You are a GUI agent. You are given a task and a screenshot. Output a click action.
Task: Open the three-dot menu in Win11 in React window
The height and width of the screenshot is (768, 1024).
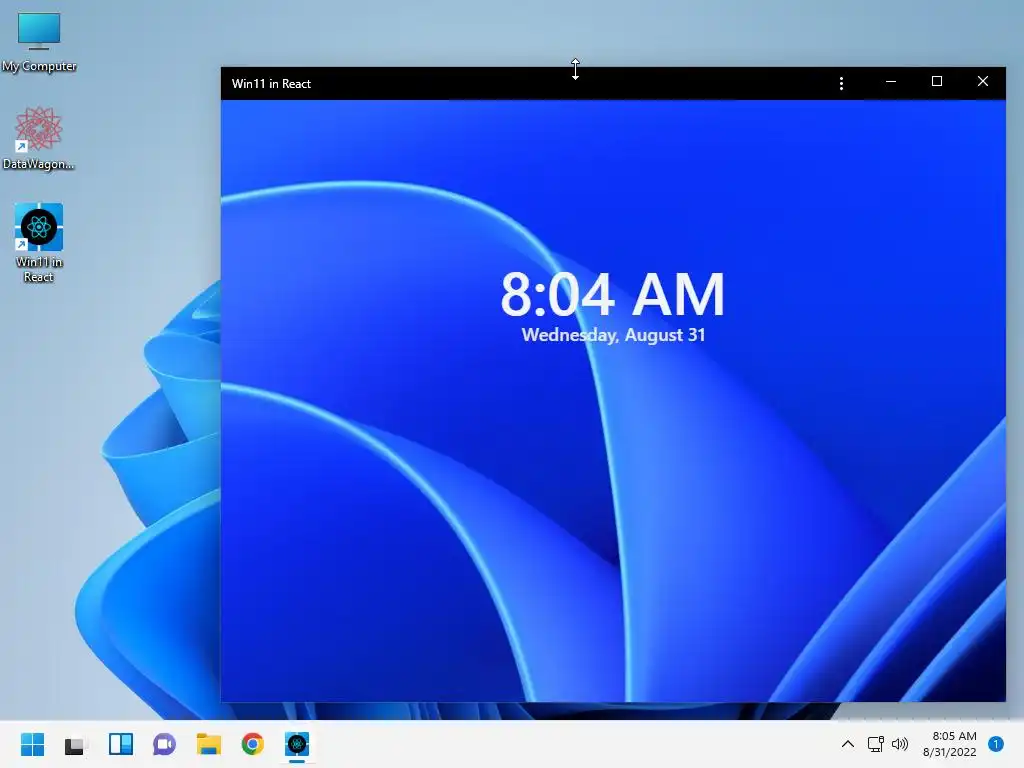(x=841, y=83)
